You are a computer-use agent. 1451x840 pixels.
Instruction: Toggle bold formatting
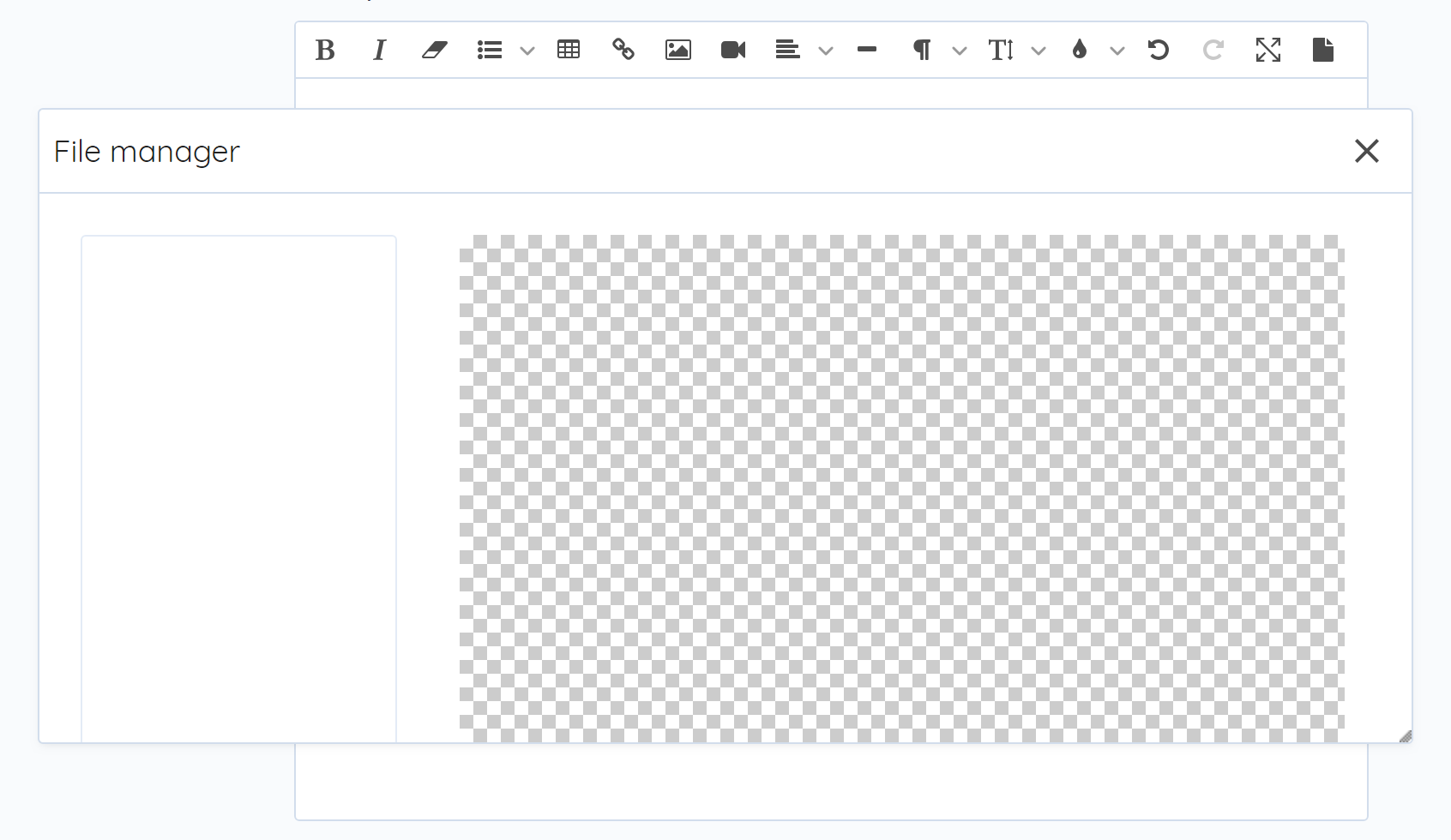point(325,50)
